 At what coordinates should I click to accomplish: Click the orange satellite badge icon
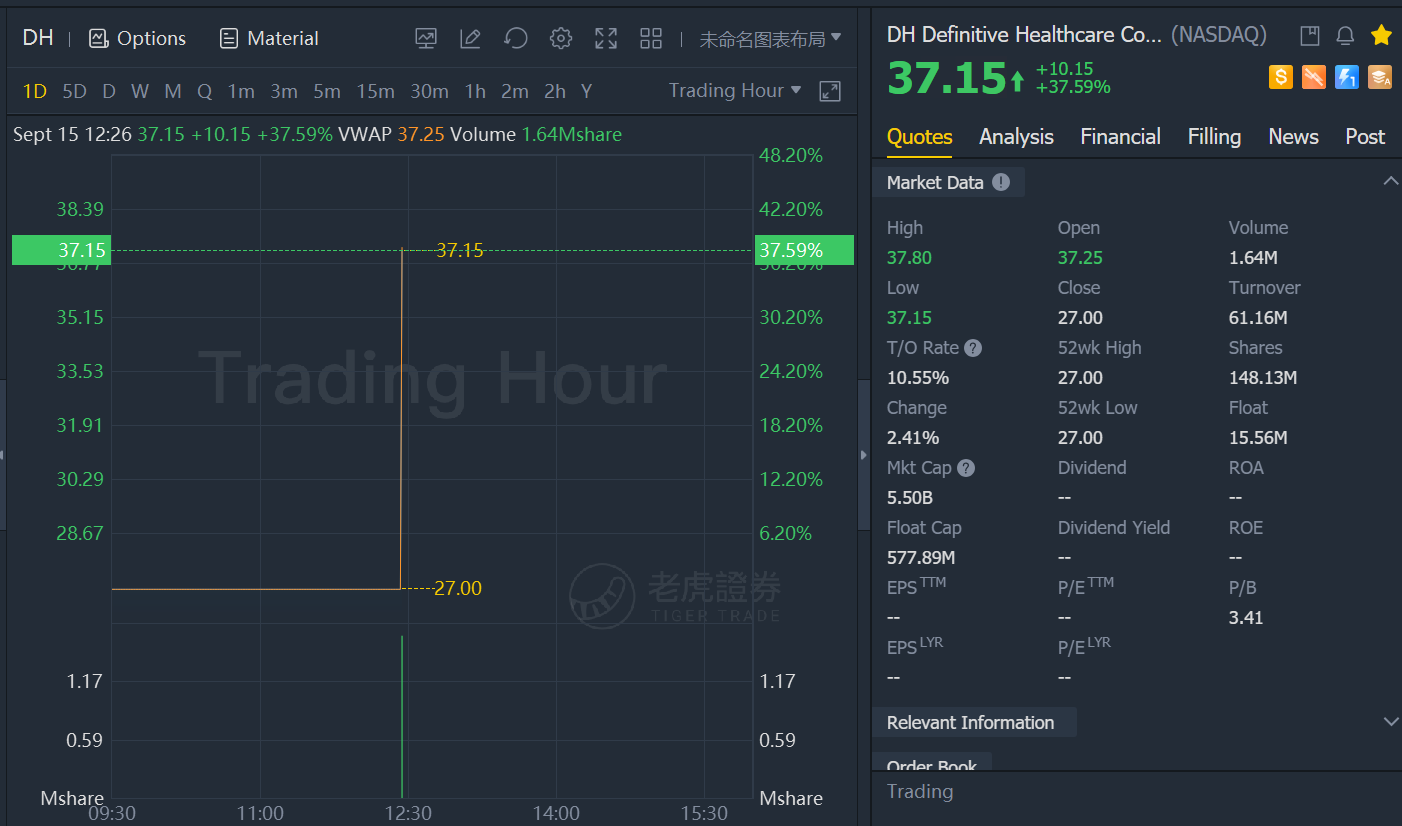(1314, 76)
